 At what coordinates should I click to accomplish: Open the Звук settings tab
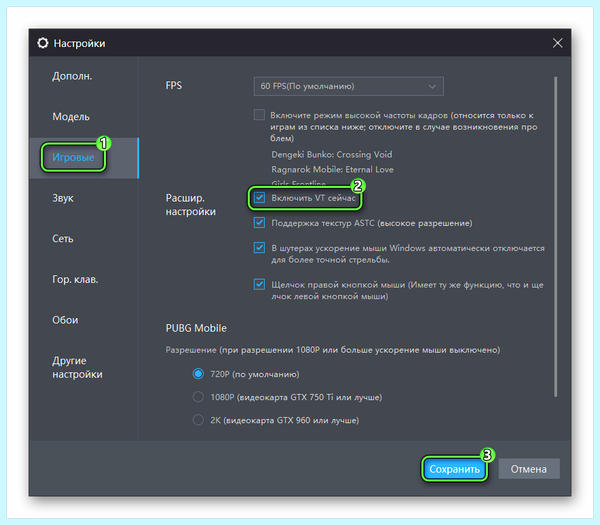click(63, 198)
